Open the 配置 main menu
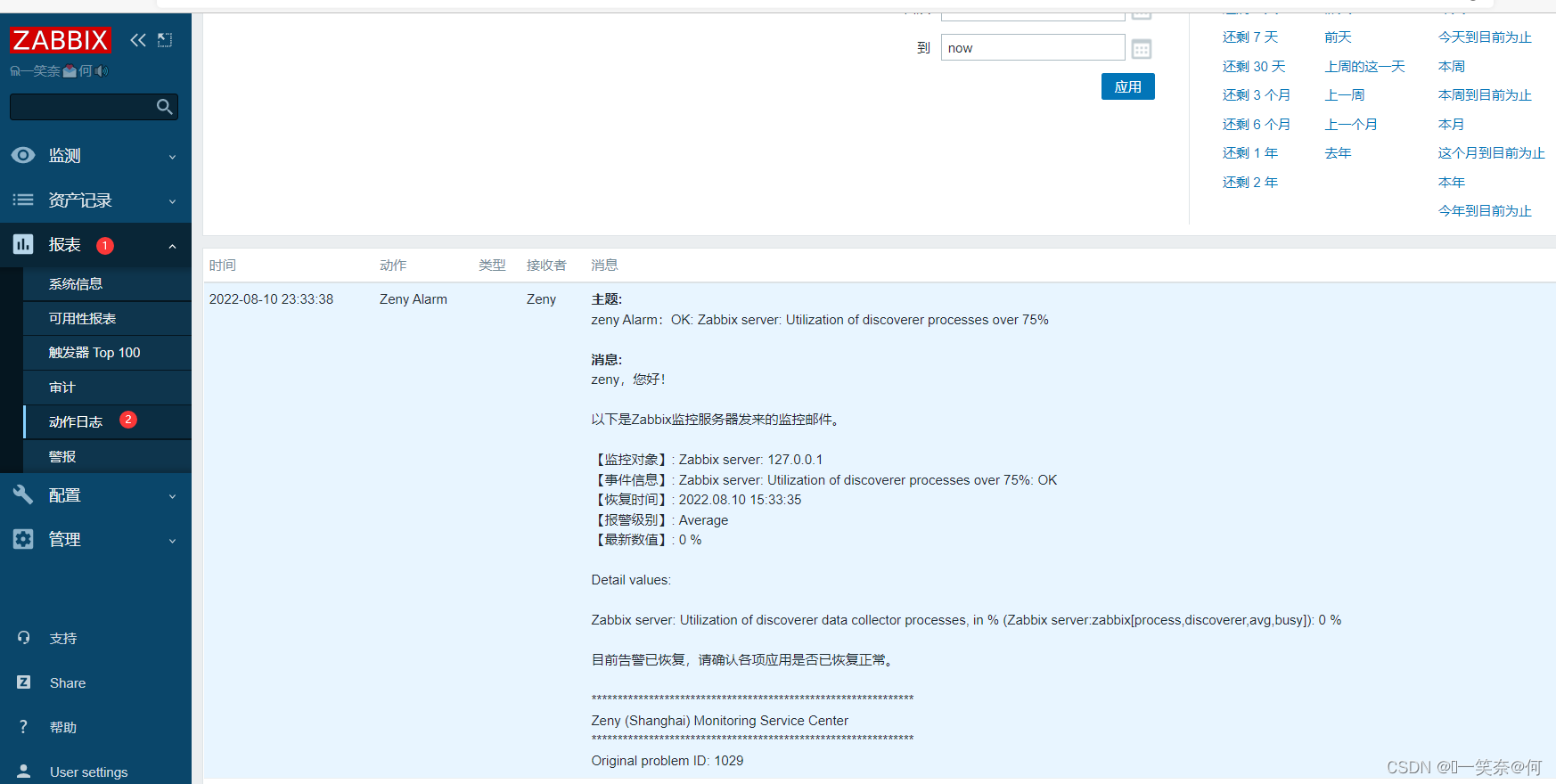Image resolution: width=1556 pixels, height=784 pixels. point(95,494)
